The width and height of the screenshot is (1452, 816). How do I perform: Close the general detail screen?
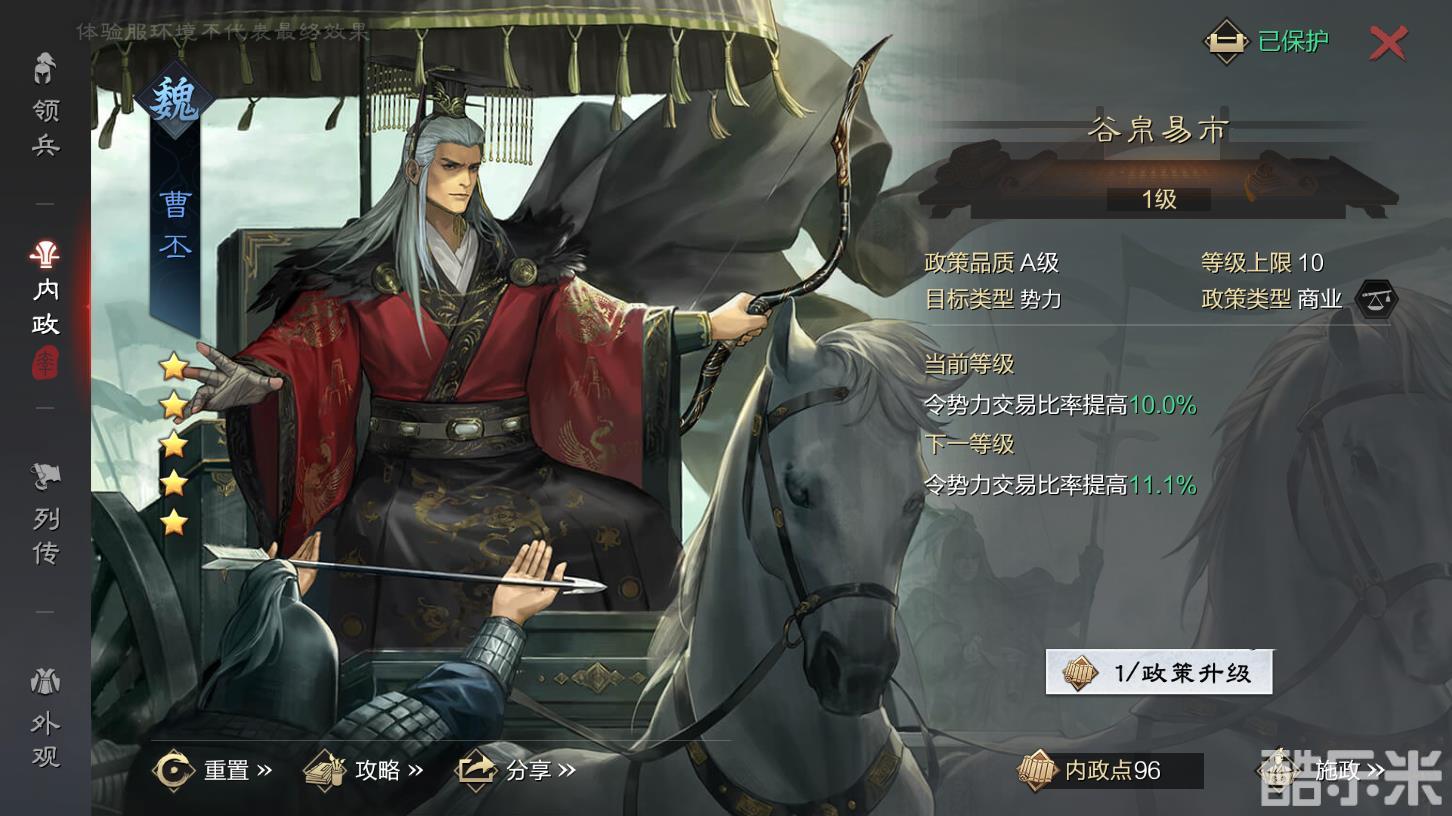[1388, 42]
